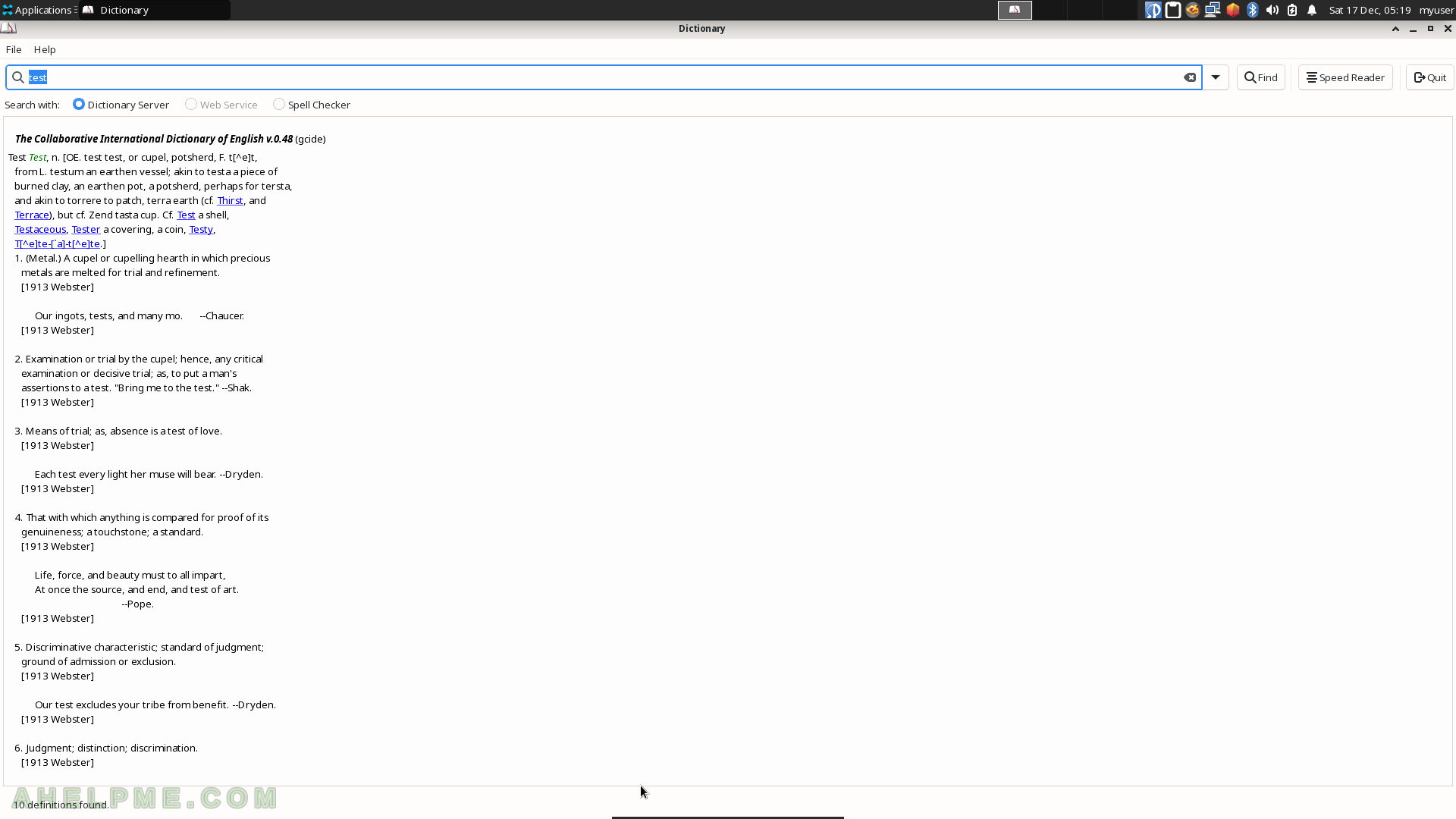Click definition '3. Means of trial' line
The image size is (1456, 819).
point(118,431)
